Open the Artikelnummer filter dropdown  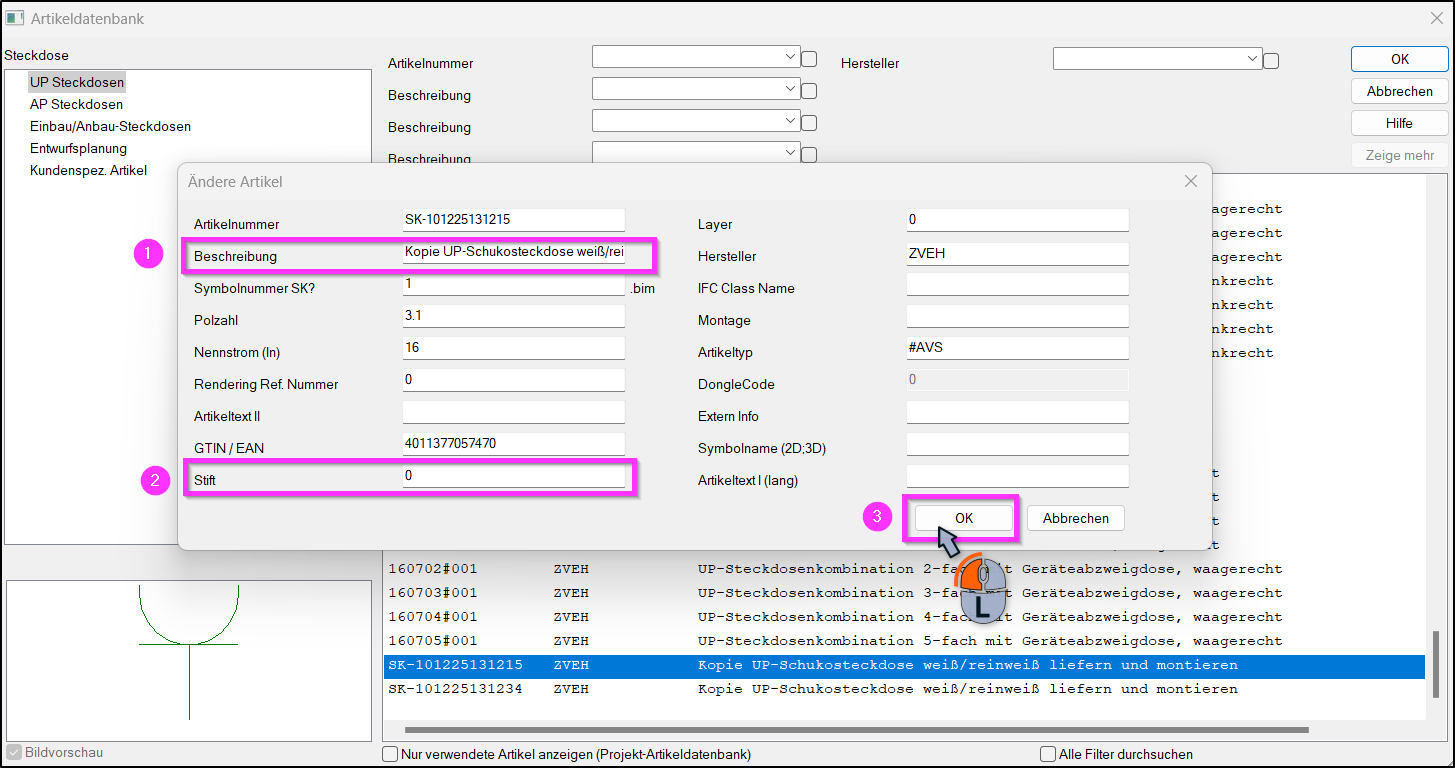[696, 57]
